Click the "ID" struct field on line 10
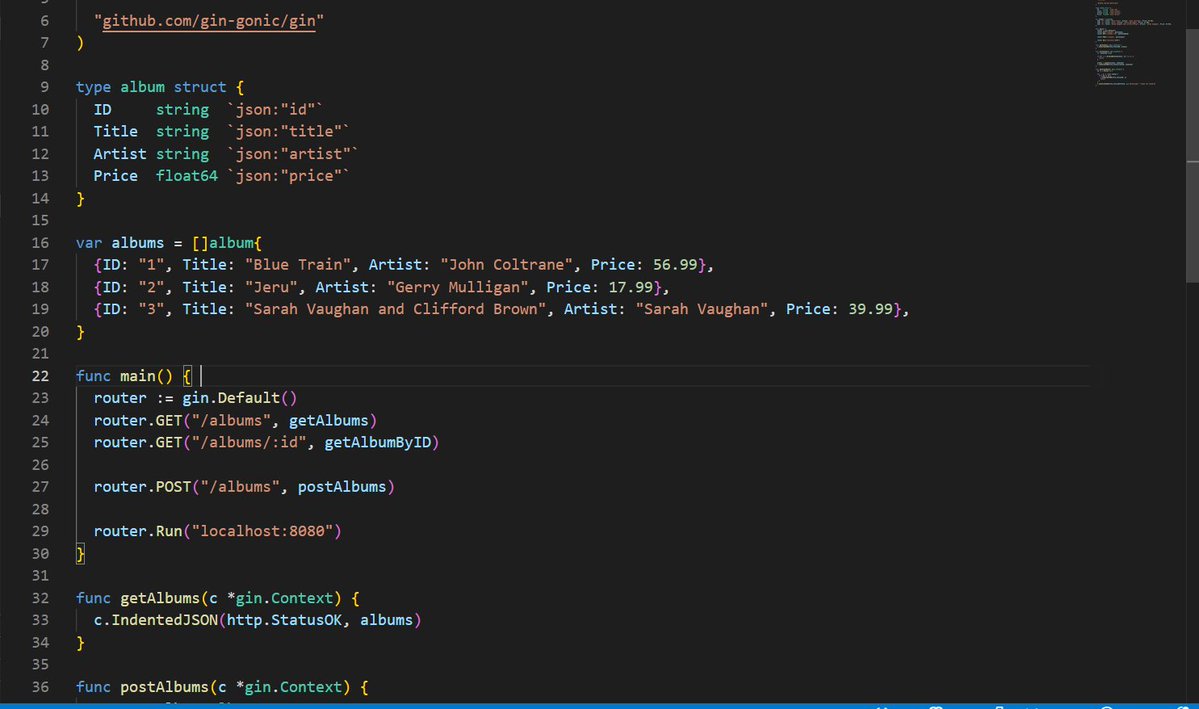 tap(102, 109)
